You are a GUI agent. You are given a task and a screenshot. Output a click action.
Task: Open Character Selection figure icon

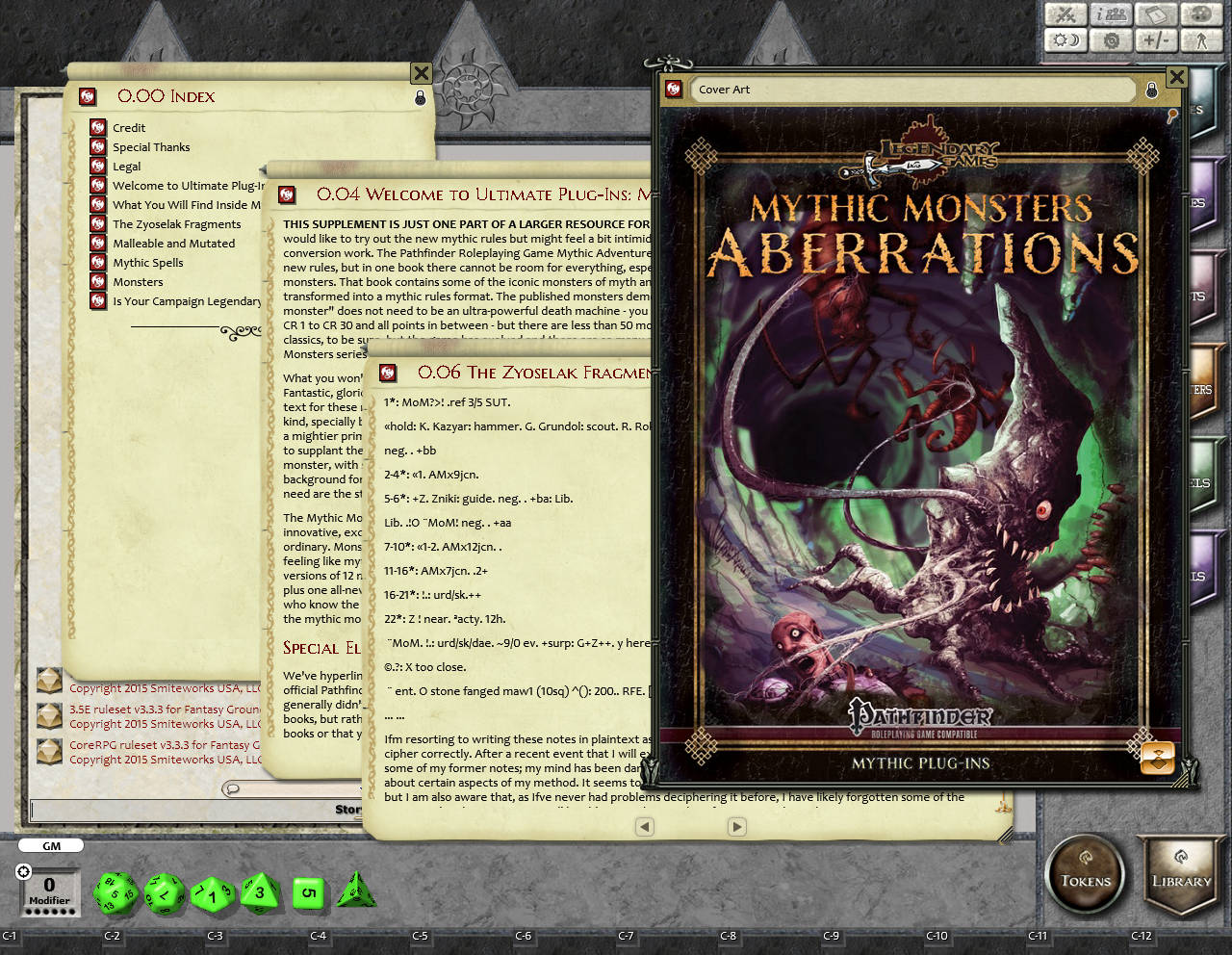point(1200,40)
